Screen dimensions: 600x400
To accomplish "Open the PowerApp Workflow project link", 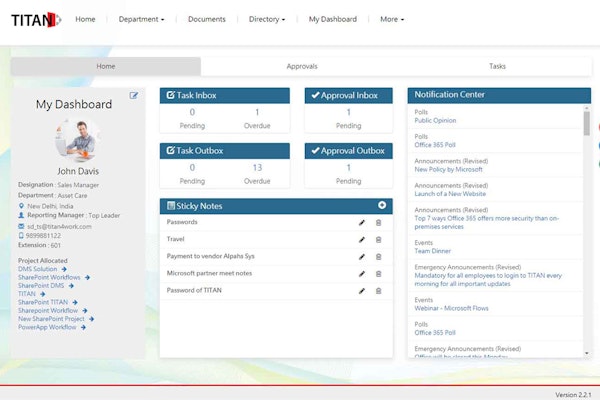I will coord(46,327).
